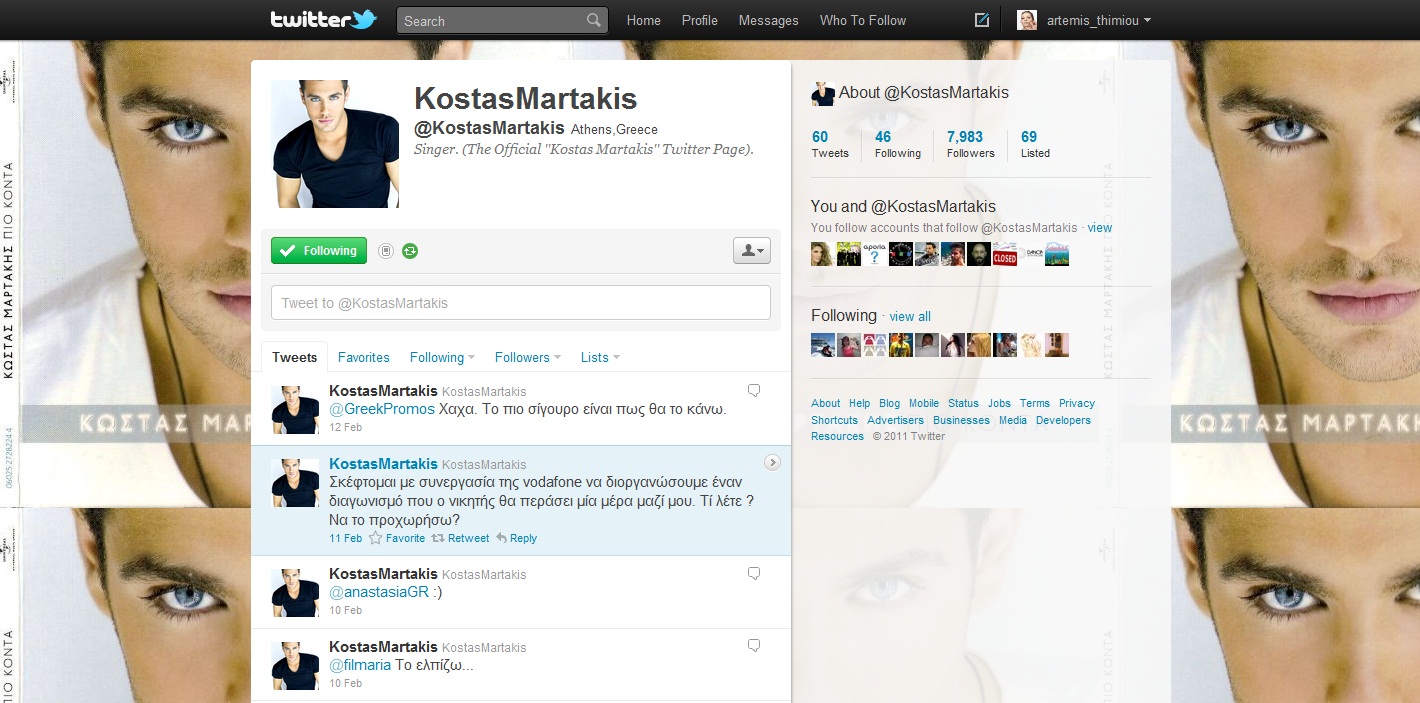Image resolution: width=1420 pixels, height=703 pixels.
Task: Favorite the 11 Feb vodafone tweet
Action: pos(397,538)
